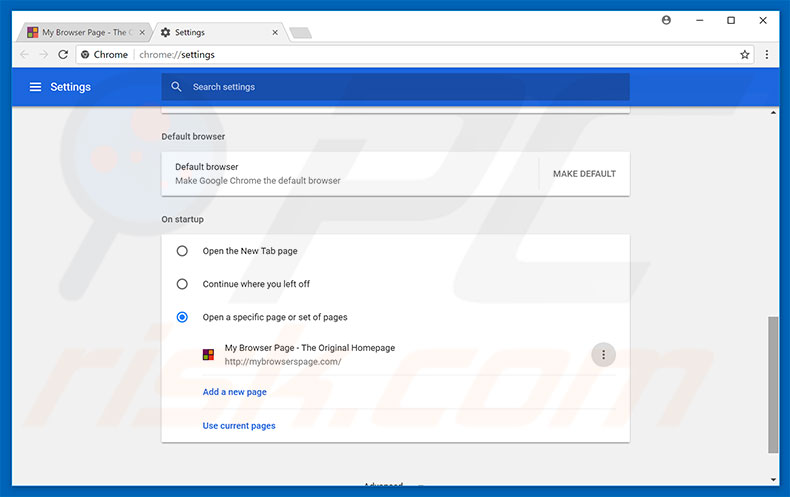
Task: Open the Chrome profile icon
Action: [x=666, y=20]
